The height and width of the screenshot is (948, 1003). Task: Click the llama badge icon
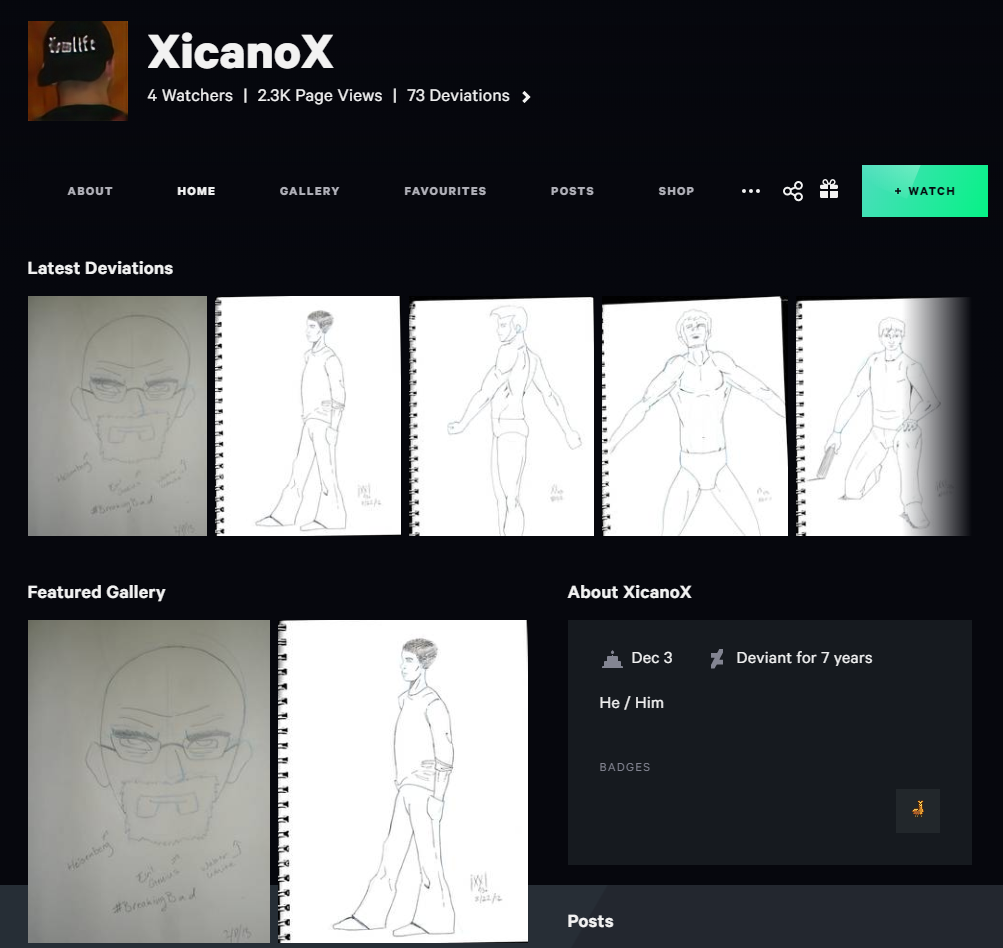tap(918, 810)
